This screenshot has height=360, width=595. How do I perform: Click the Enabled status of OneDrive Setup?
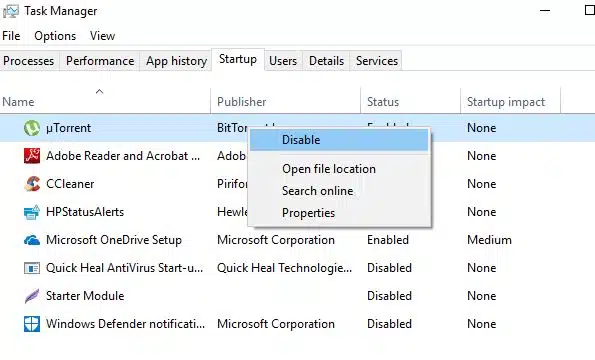click(x=388, y=240)
